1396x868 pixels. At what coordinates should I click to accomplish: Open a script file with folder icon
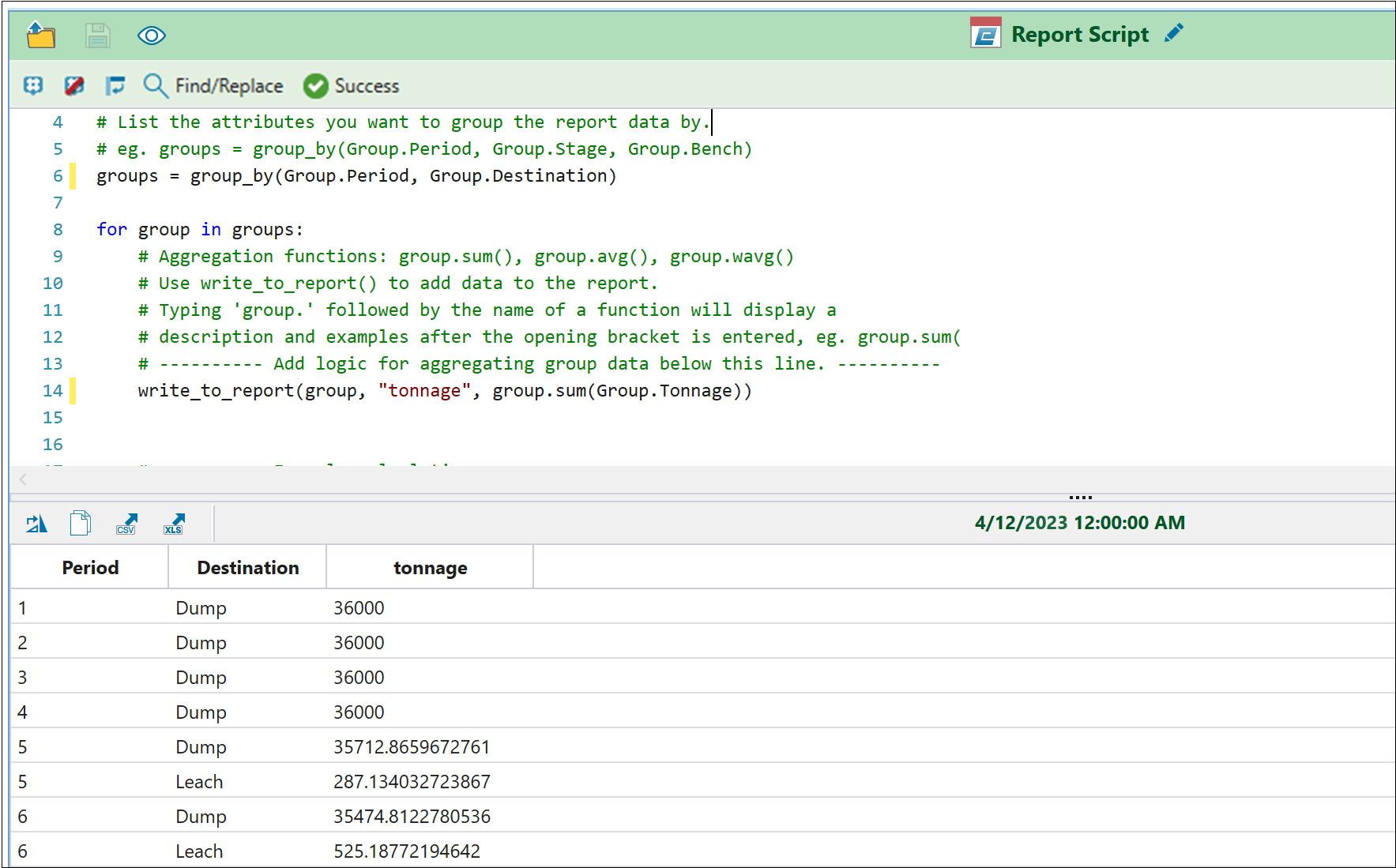40,36
